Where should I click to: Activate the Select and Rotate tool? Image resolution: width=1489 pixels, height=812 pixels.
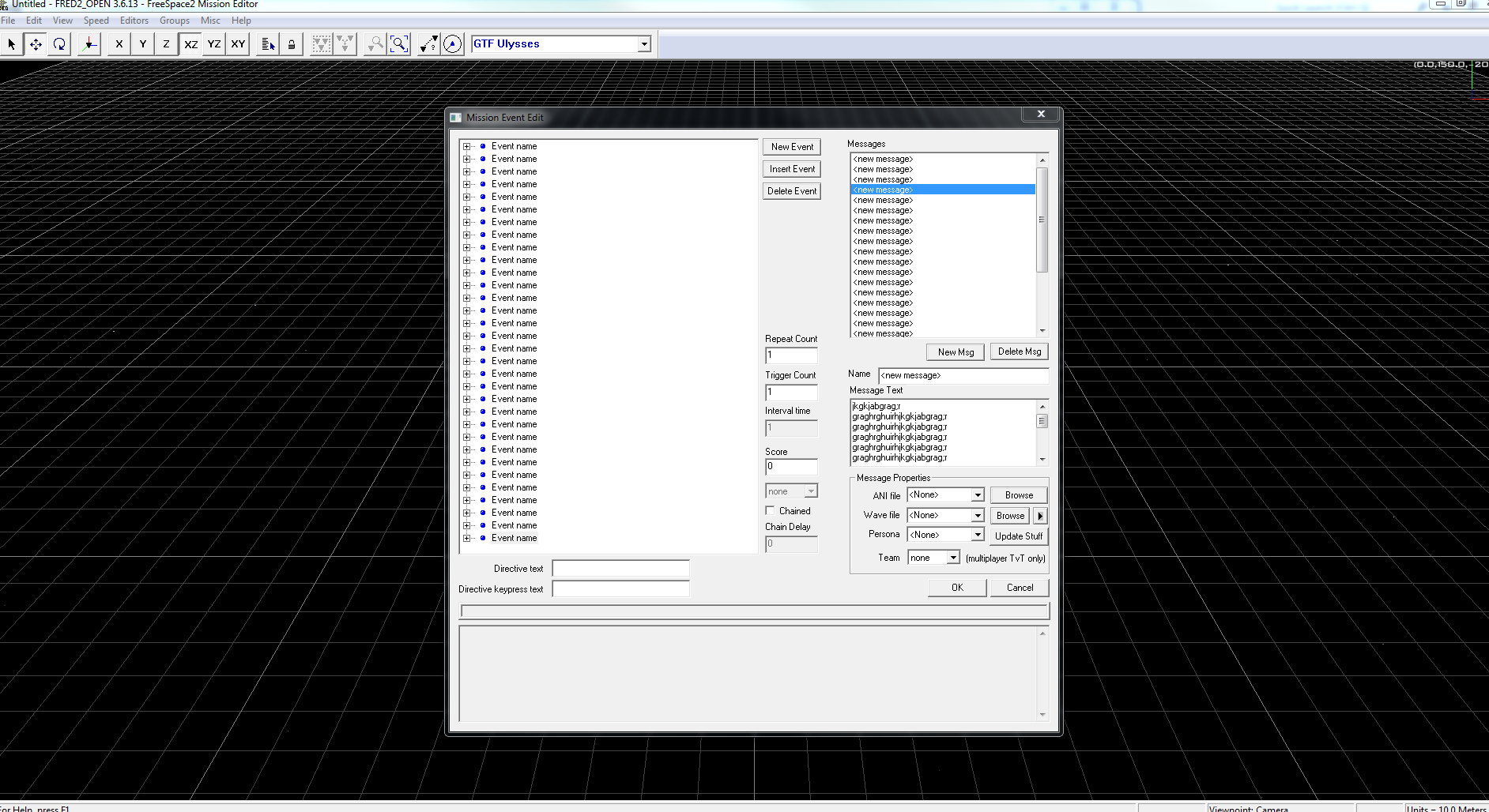click(59, 44)
